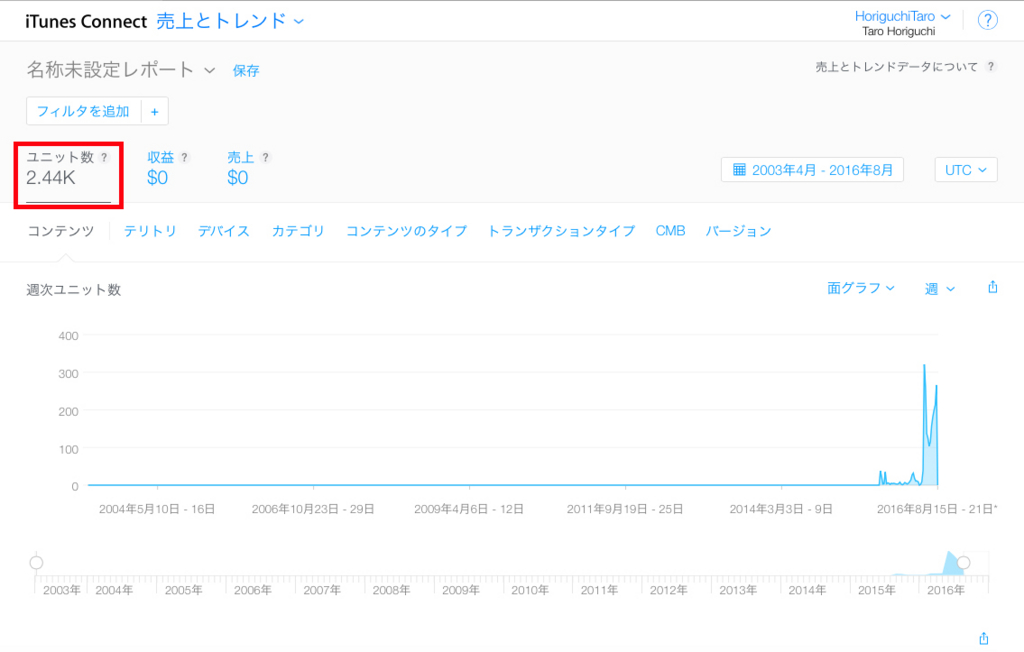
Task: Click the 400 y-axis value
Action: coord(69,336)
